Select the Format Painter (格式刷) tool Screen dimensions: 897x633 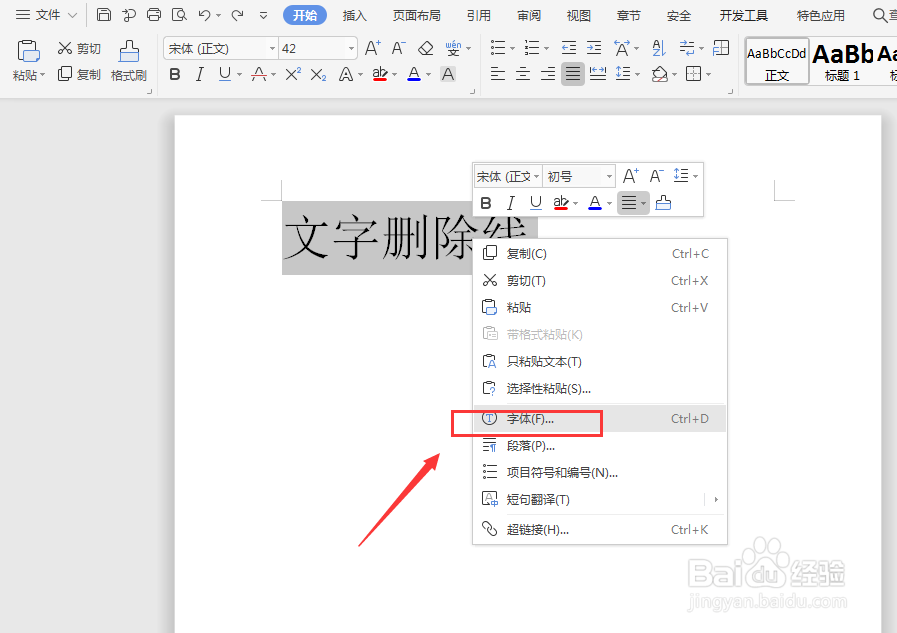click(127, 73)
